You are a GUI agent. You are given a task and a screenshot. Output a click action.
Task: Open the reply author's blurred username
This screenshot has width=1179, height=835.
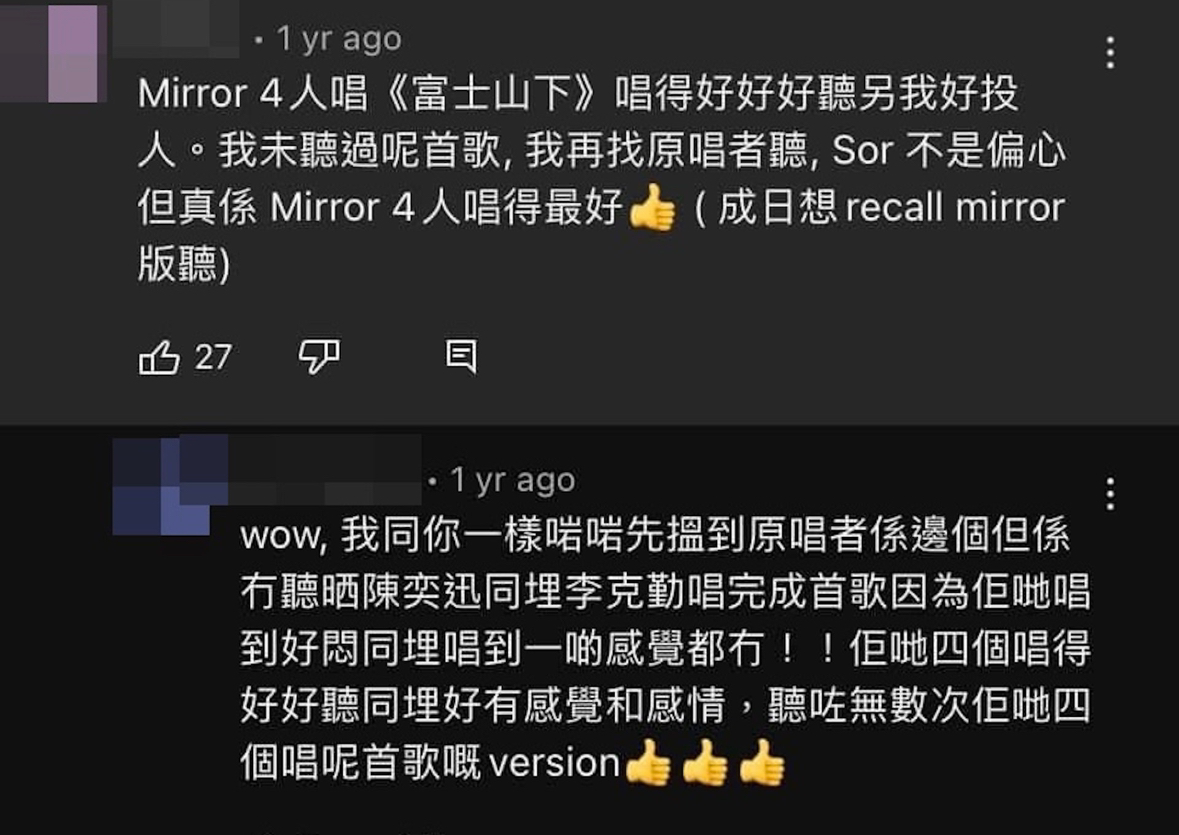pyautogui.click(x=325, y=471)
